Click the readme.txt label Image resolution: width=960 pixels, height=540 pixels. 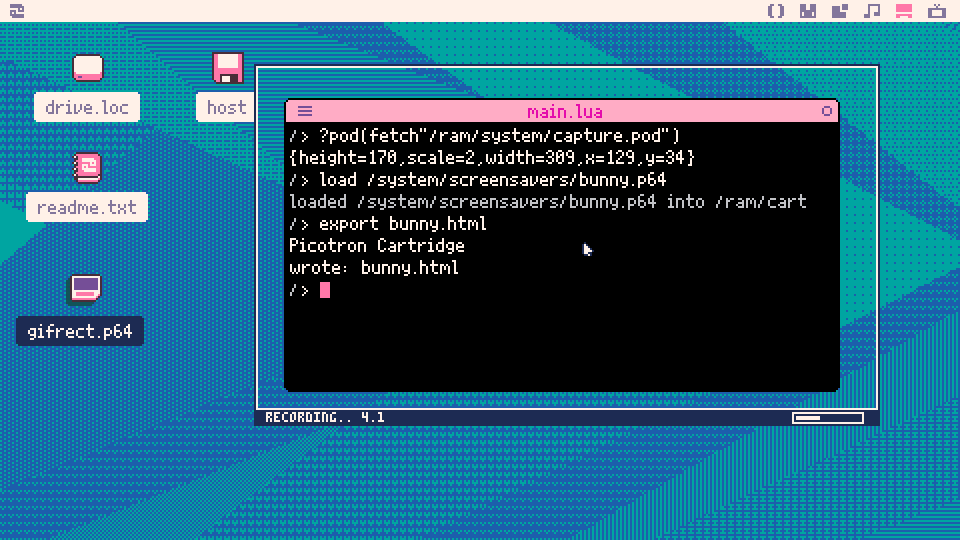(x=87, y=208)
